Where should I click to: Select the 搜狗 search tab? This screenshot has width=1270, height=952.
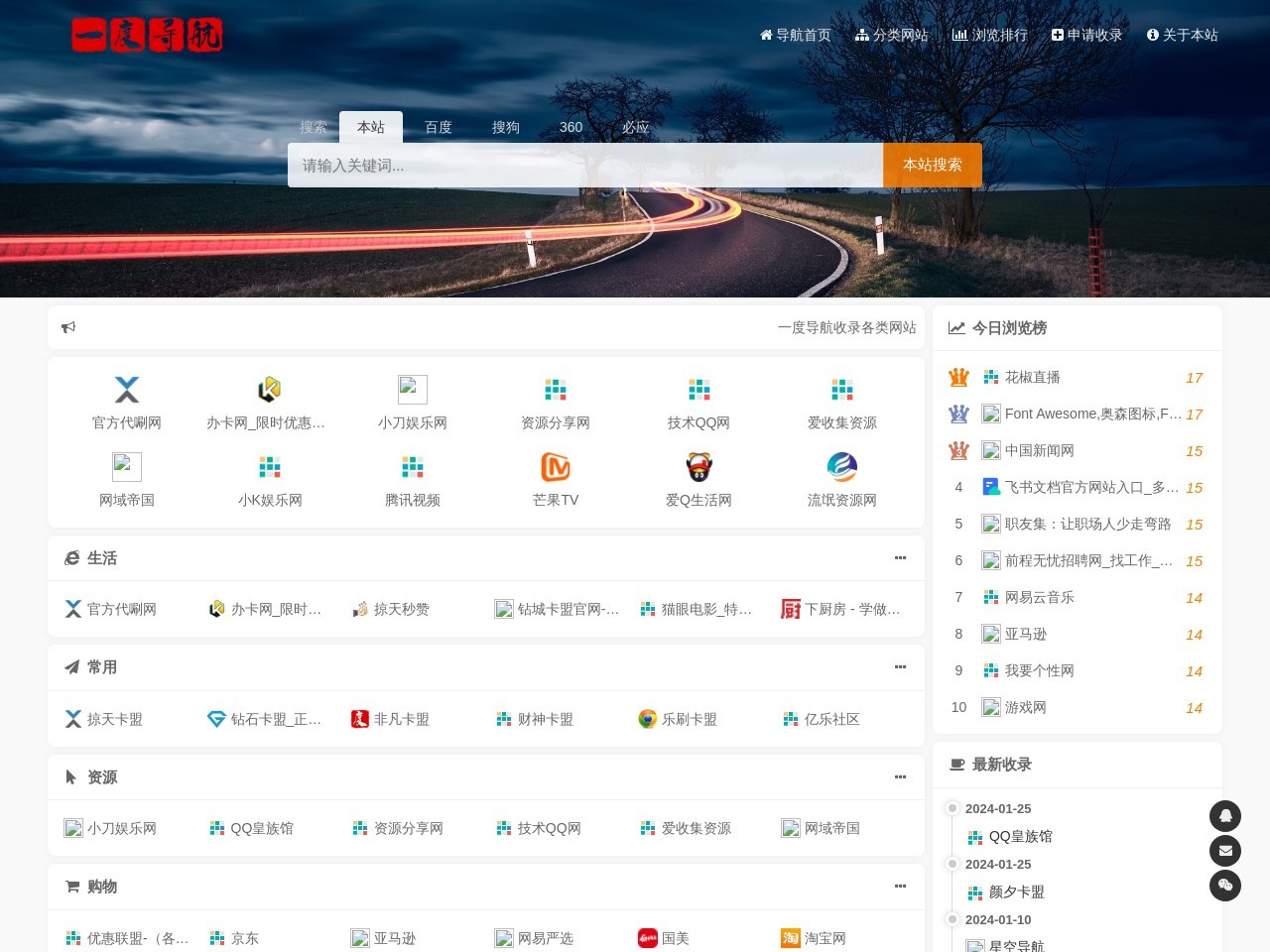coord(505,127)
